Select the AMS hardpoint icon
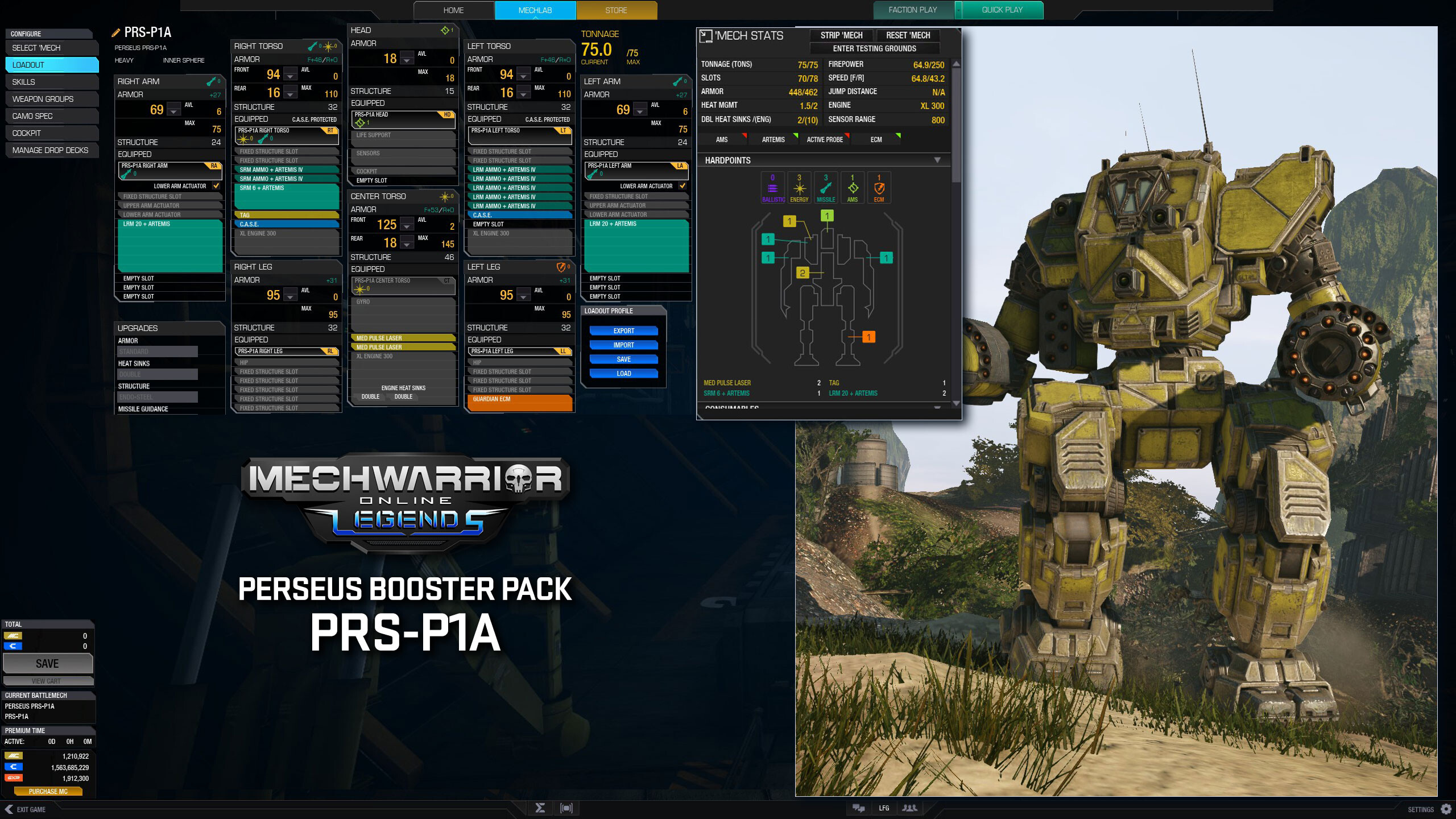Viewport: 1456px width, 819px height. (852, 188)
